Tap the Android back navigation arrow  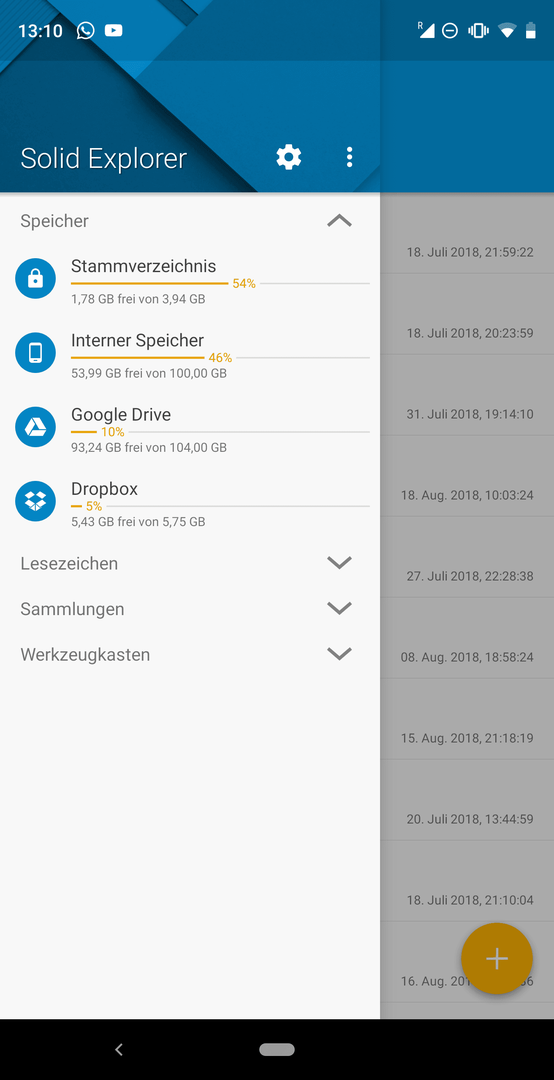(119, 1049)
